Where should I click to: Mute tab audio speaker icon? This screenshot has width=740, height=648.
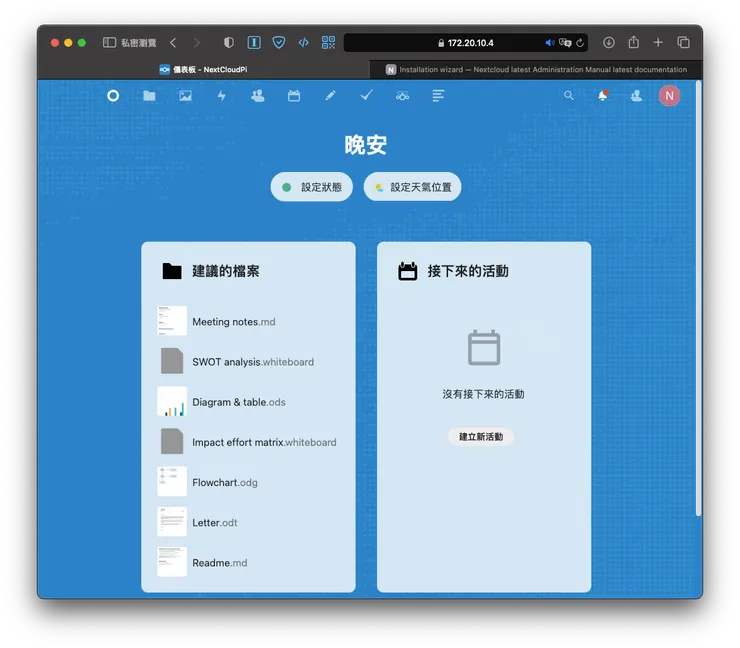click(550, 43)
